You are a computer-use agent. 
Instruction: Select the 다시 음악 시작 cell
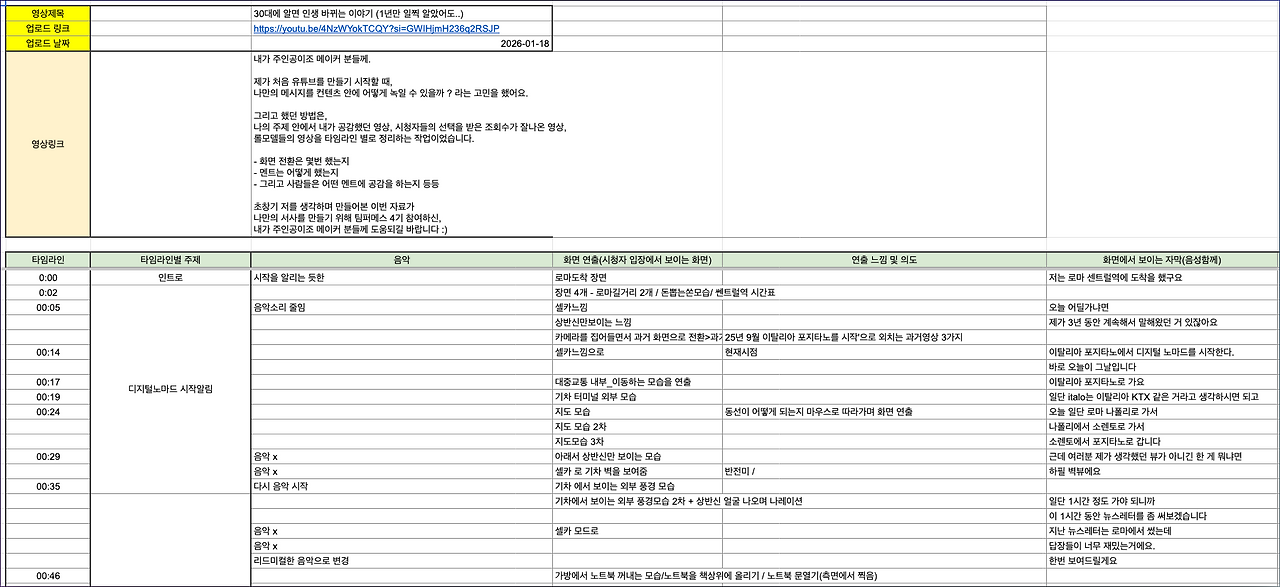[402, 486]
